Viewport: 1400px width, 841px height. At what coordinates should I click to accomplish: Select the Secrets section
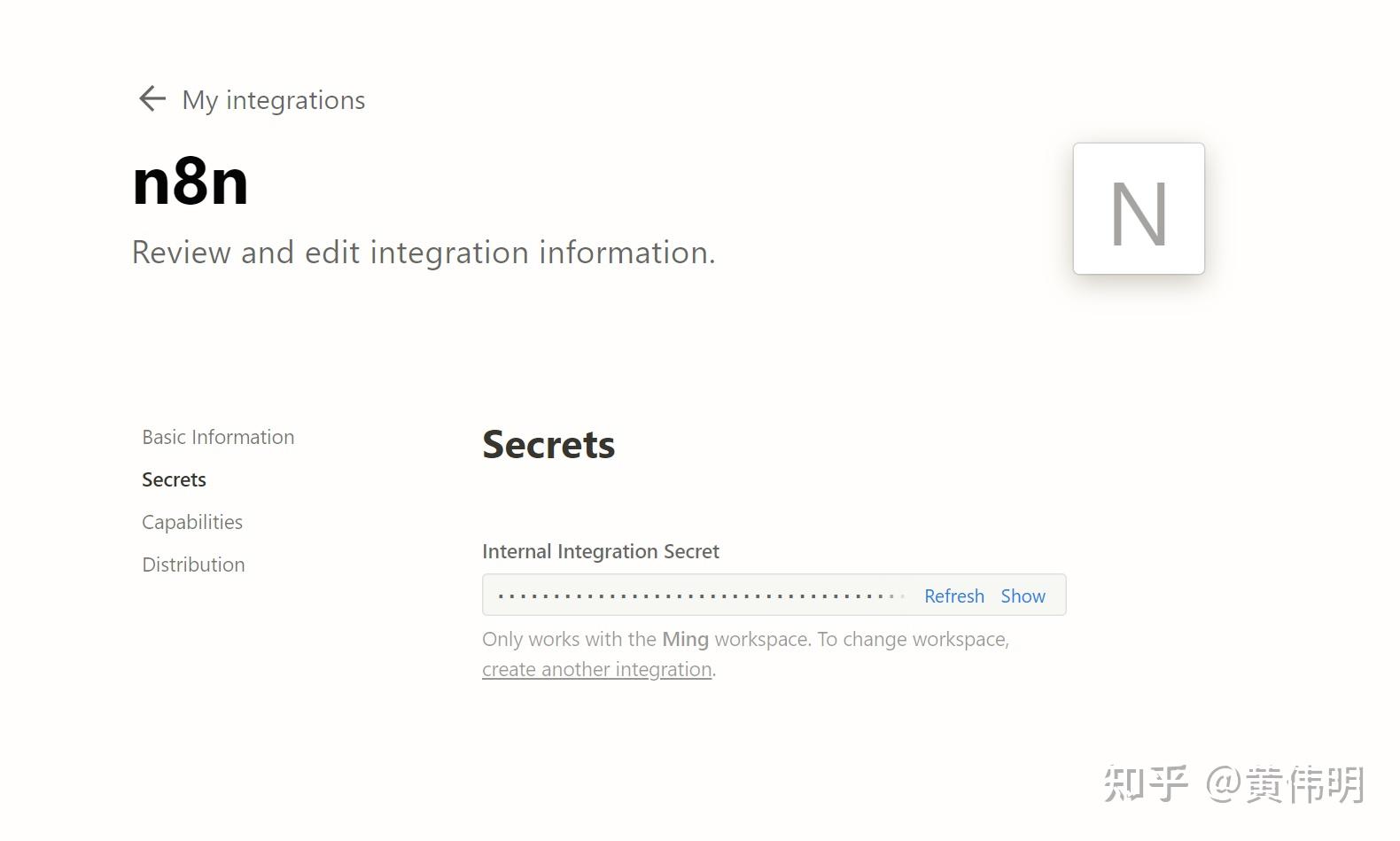click(x=174, y=479)
